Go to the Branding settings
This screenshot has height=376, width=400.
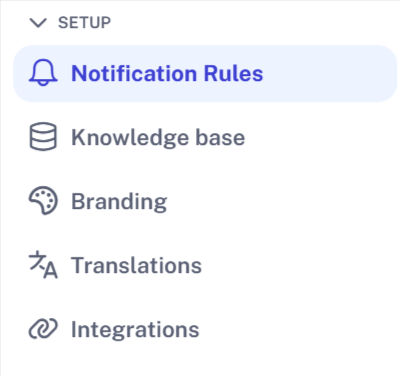pyautogui.click(x=205, y=201)
